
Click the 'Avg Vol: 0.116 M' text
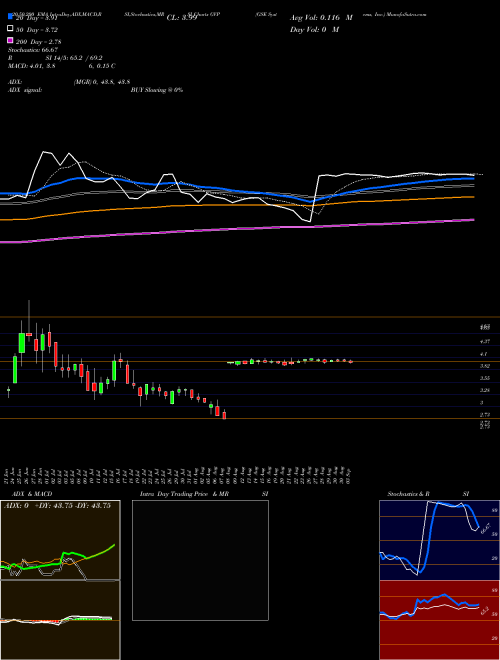[x=321, y=18]
